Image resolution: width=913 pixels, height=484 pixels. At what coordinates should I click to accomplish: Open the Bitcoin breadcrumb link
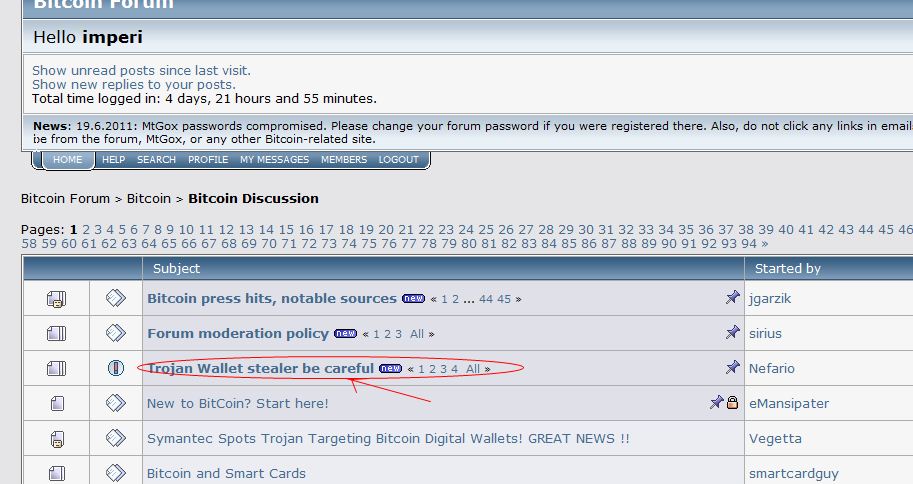149,199
